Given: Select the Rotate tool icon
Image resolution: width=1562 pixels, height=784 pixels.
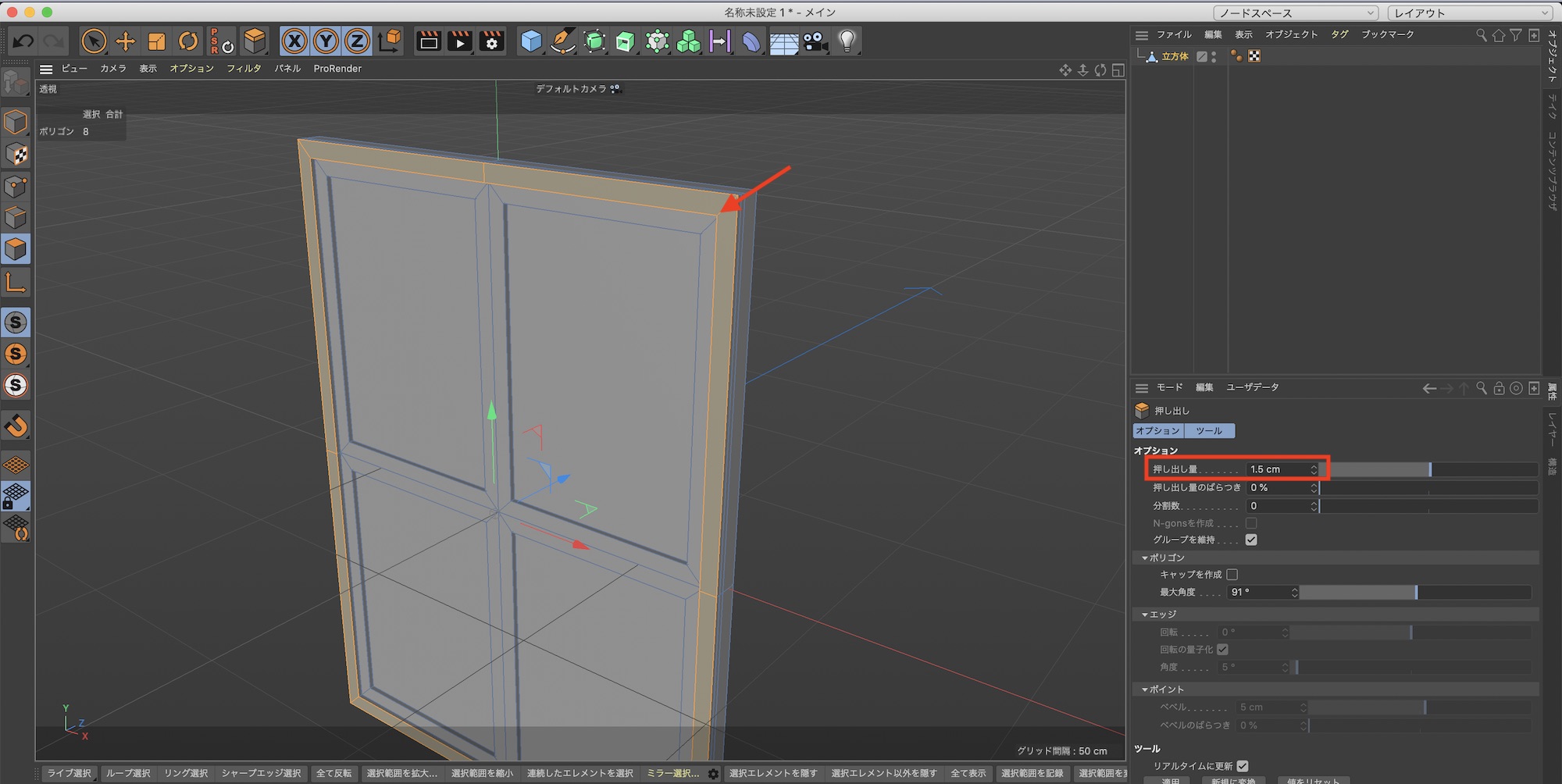Looking at the screenshot, I should [x=188, y=41].
